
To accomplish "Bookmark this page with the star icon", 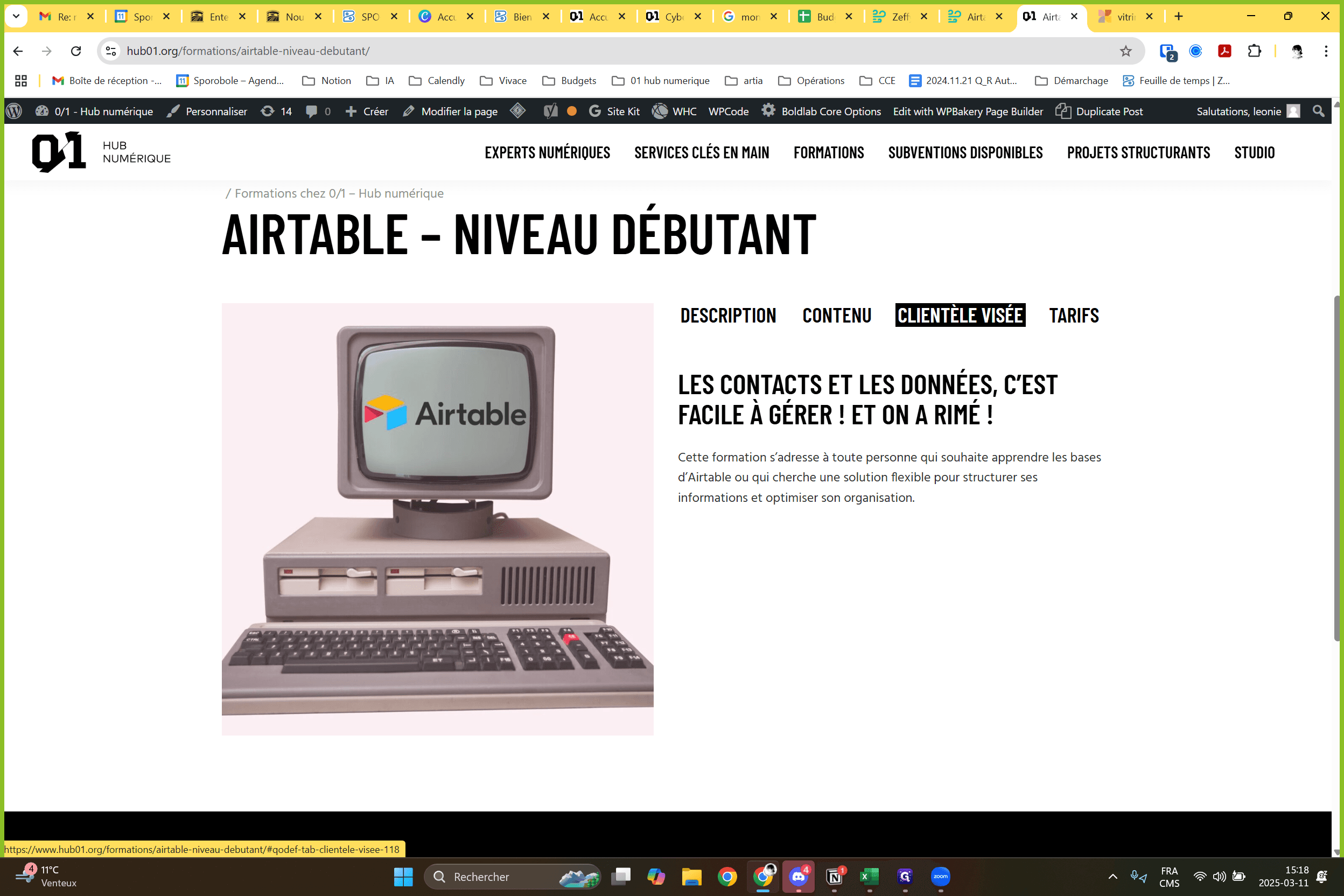I will click(x=1126, y=51).
